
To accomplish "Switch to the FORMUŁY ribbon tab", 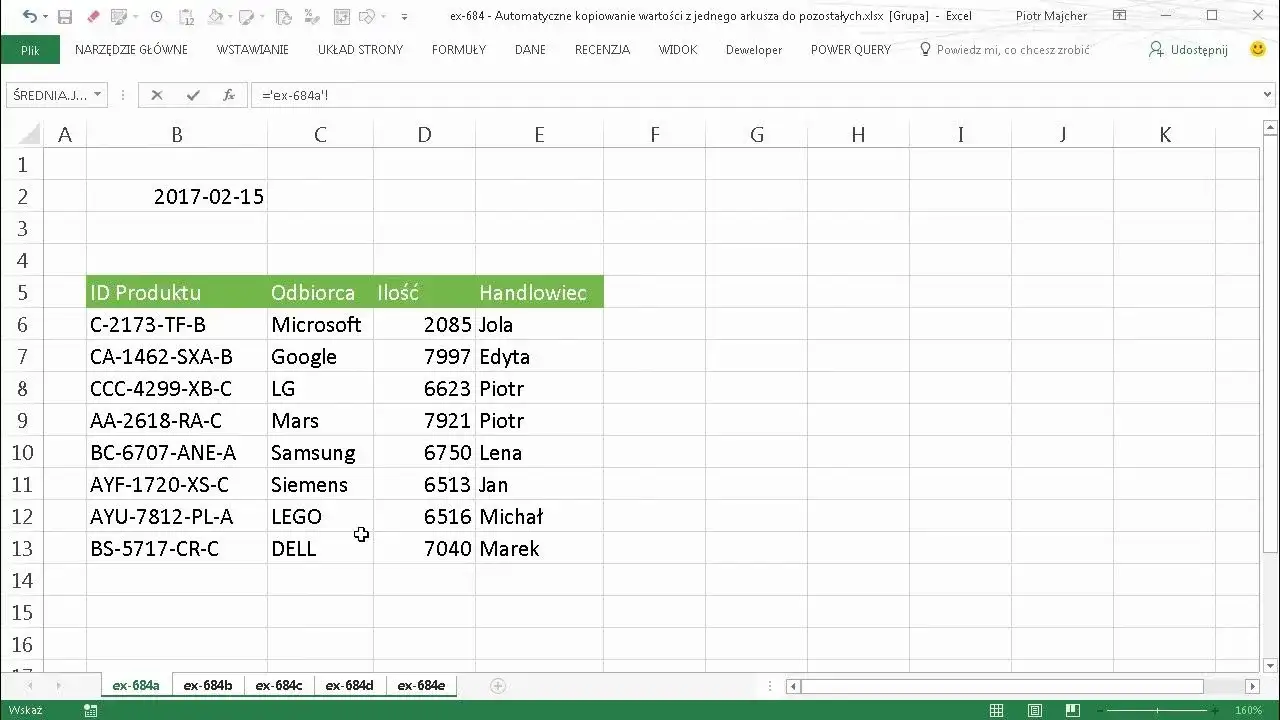I will coord(458,50).
